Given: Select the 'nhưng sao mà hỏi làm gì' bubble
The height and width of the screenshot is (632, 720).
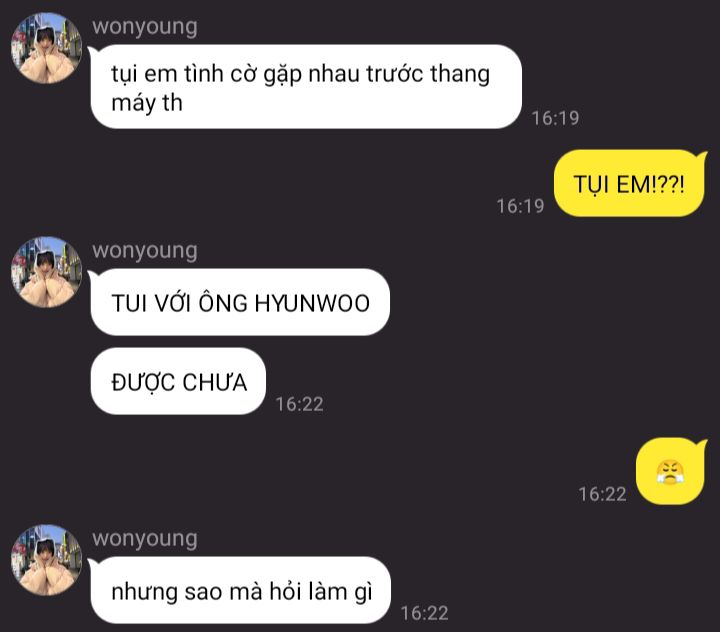Looking at the screenshot, I should [240, 590].
